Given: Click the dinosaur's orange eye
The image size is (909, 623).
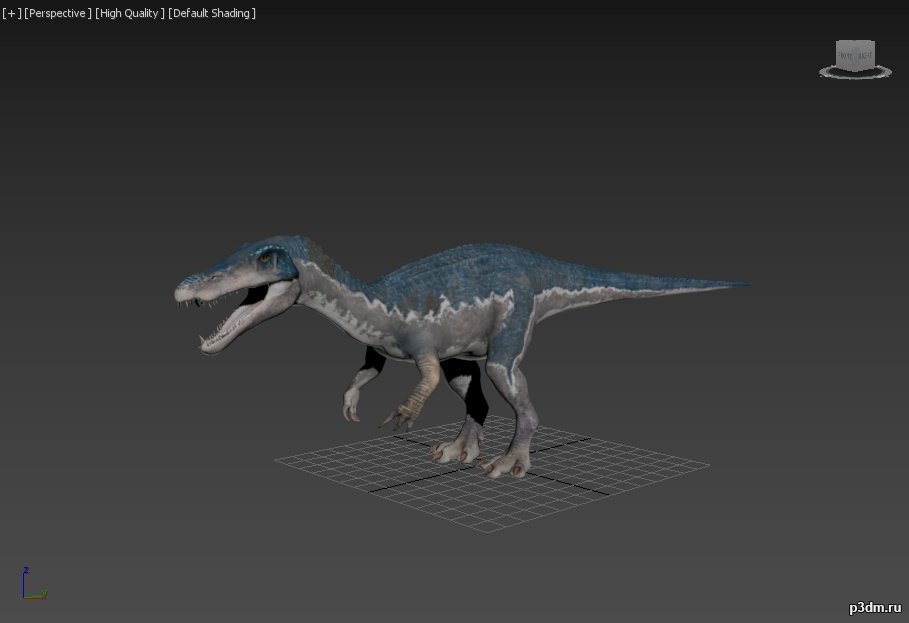Looking at the screenshot, I should pyautogui.click(x=266, y=258).
